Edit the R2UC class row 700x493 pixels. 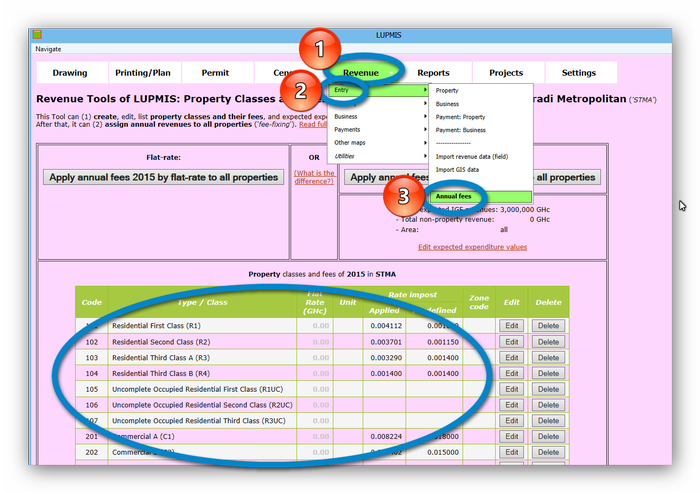click(512, 405)
